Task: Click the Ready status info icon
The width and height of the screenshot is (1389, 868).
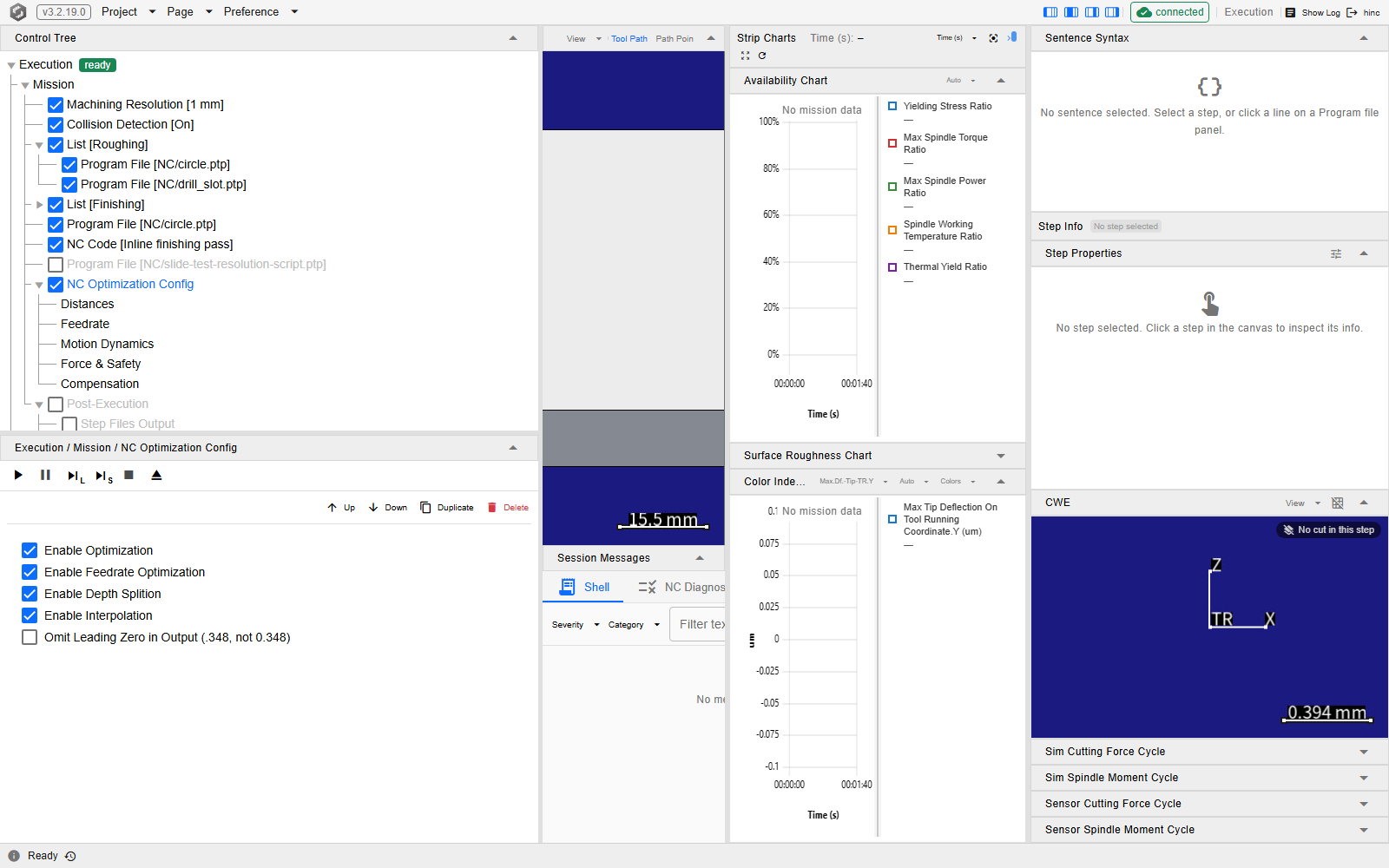Action: click(x=14, y=856)
